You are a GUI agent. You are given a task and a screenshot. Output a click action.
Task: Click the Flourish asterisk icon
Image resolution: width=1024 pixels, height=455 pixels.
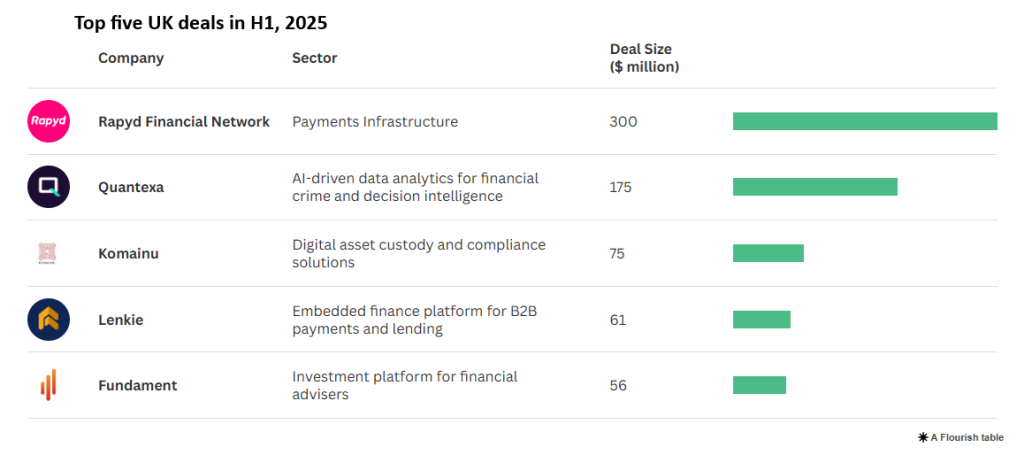point(922,437)
